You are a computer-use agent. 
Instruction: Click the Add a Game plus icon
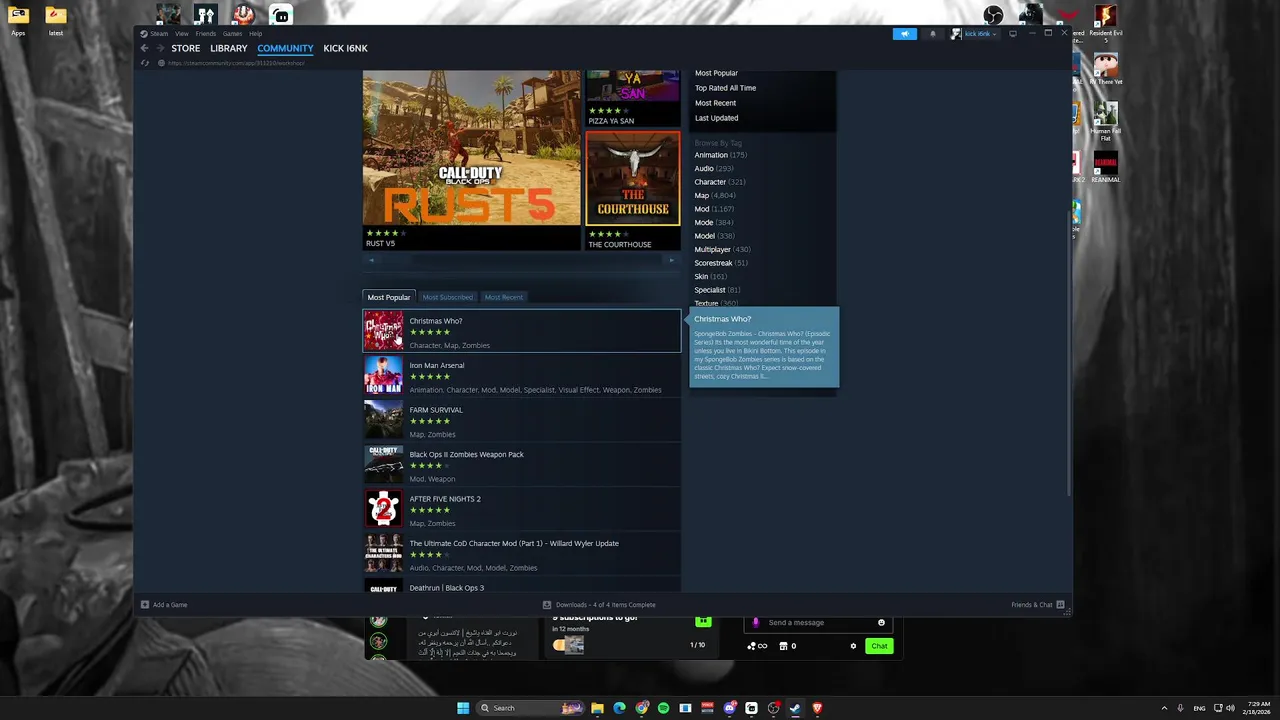(145, 604)
